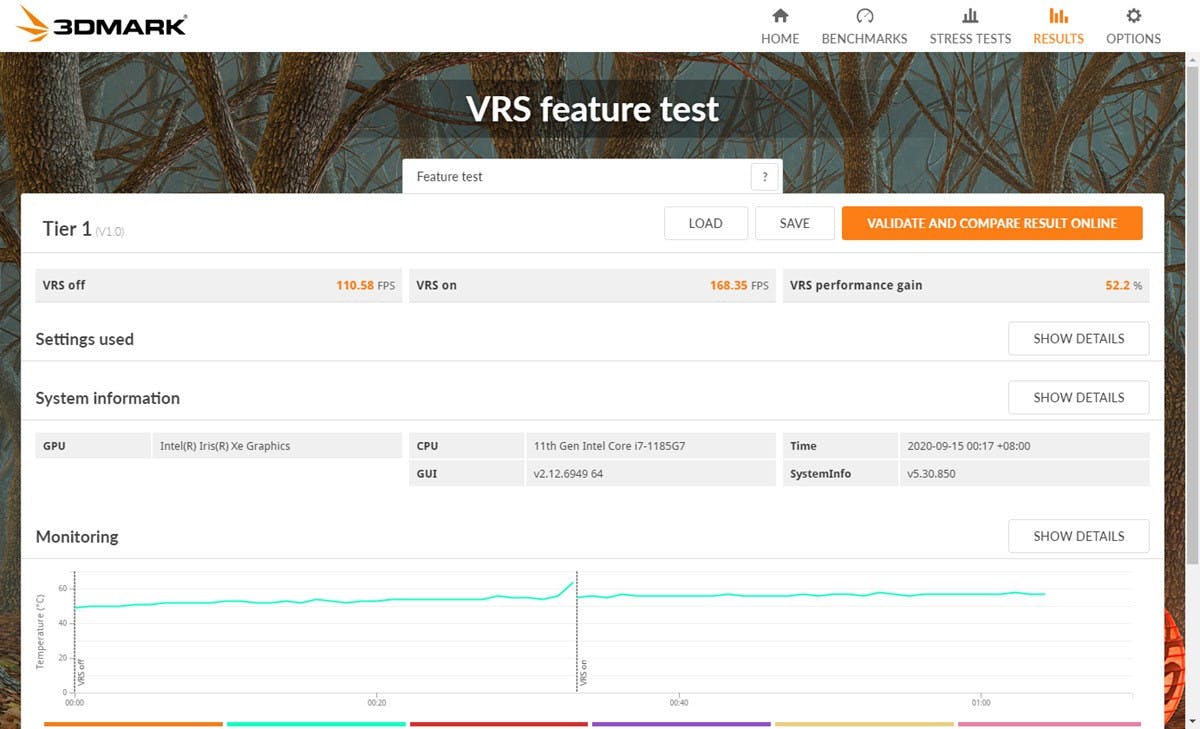Click the LOAD button
Viewport: 1200px width, 729px height.
(x=705, y=223)
